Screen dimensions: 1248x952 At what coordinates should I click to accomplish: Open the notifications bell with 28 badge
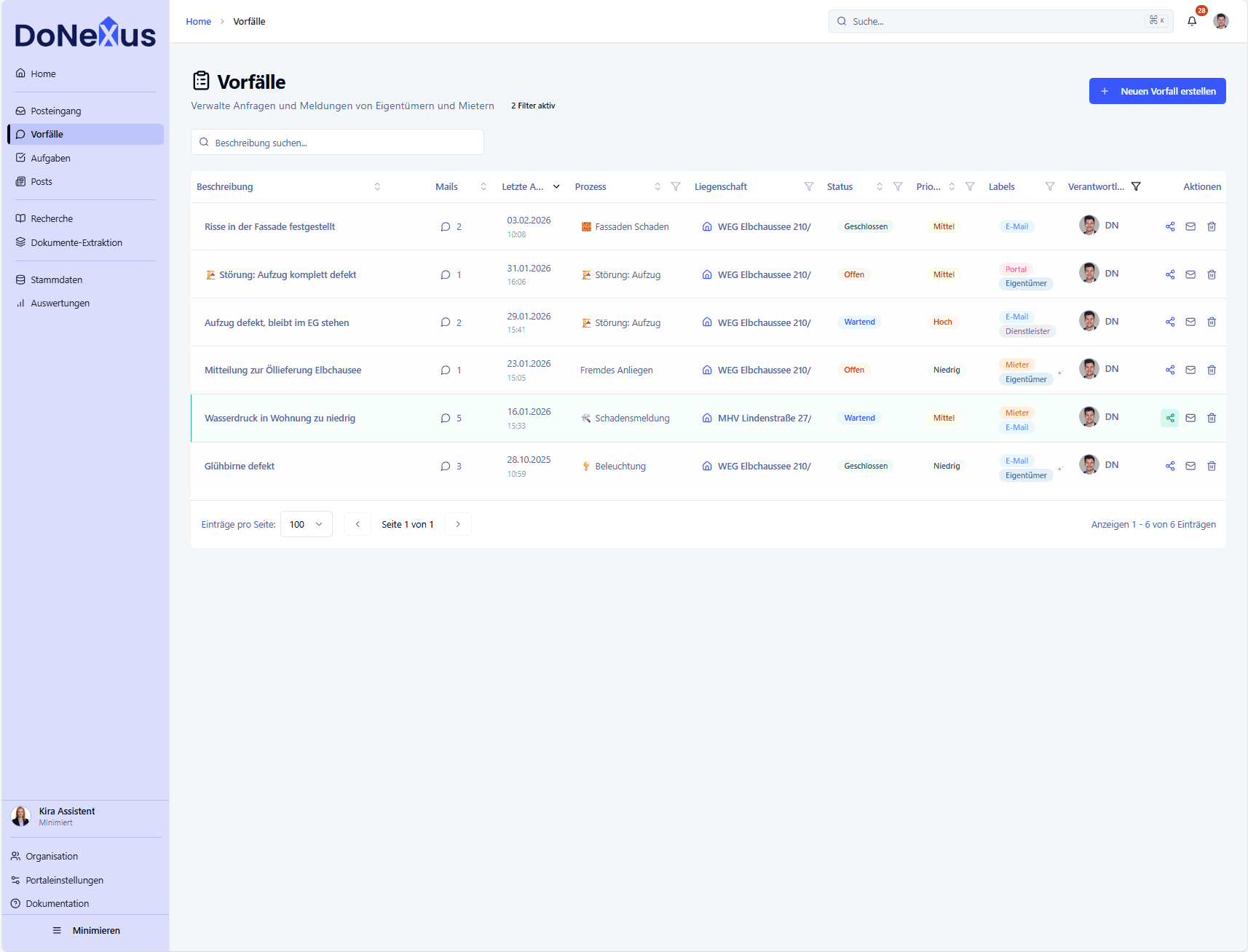(1192, 21)
